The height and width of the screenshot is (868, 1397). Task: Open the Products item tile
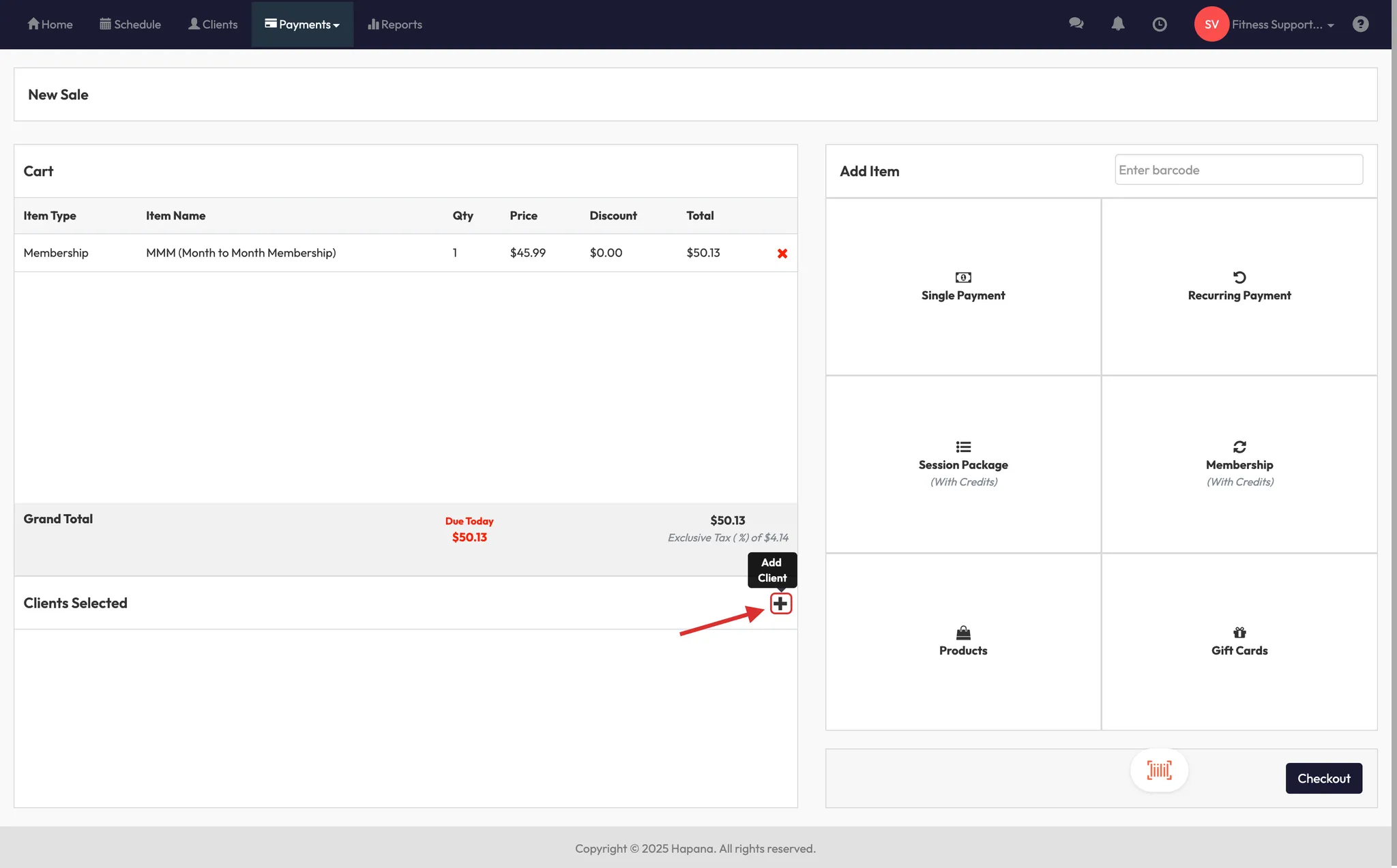point(962,641)
